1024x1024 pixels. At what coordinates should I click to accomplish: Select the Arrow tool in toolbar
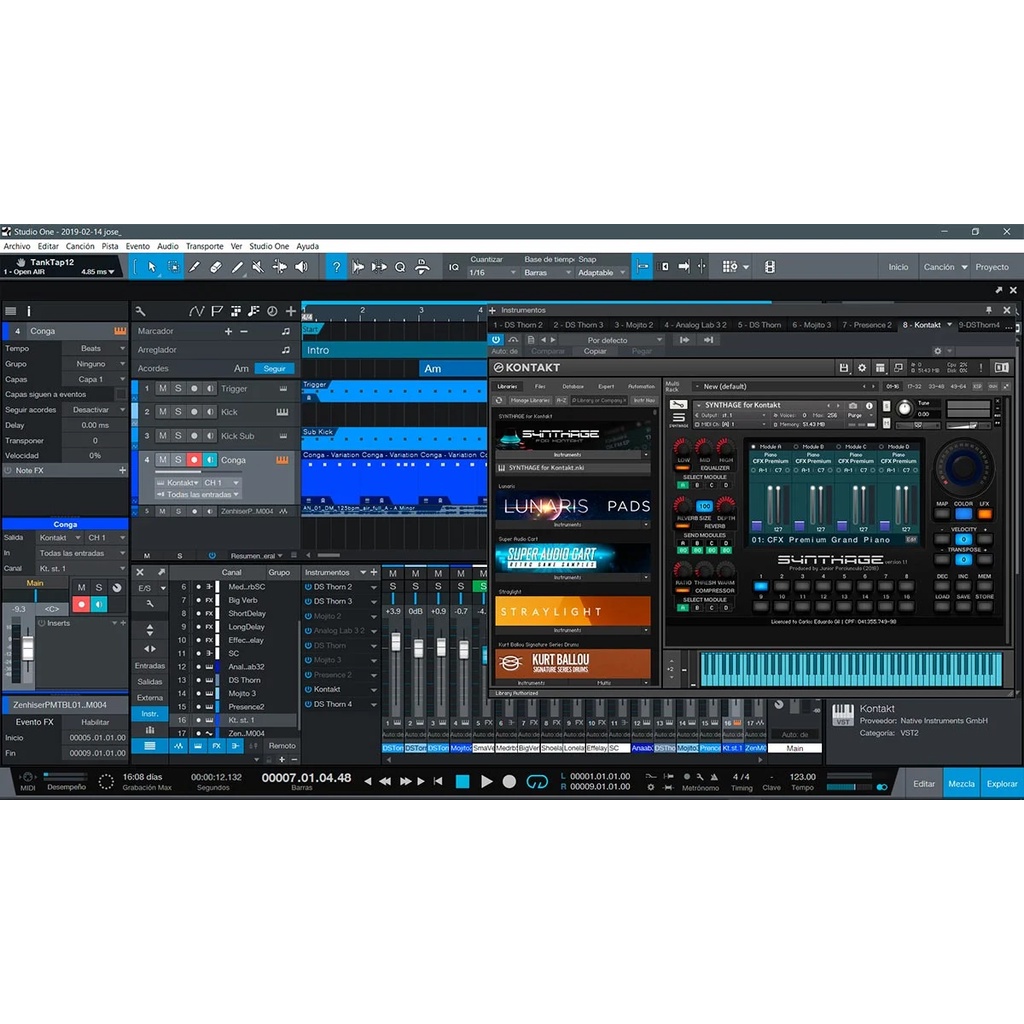pyautogui.click(x=152, y=266)
